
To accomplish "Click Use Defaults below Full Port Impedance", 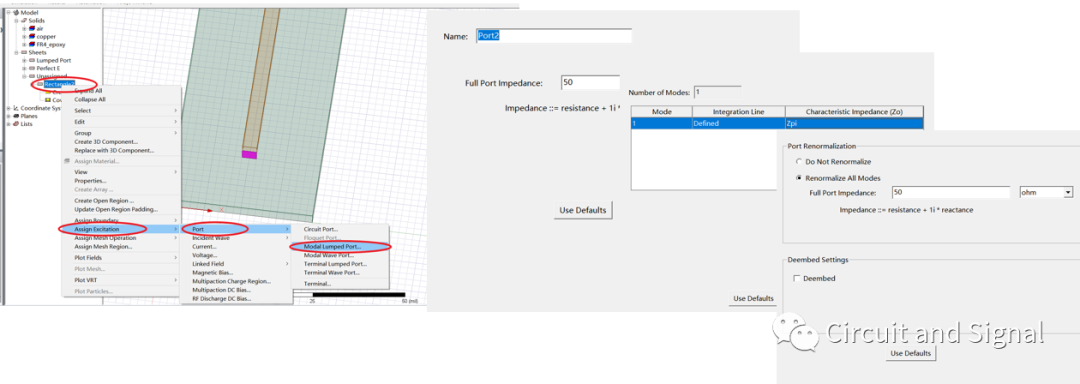I will click(583, 210).
